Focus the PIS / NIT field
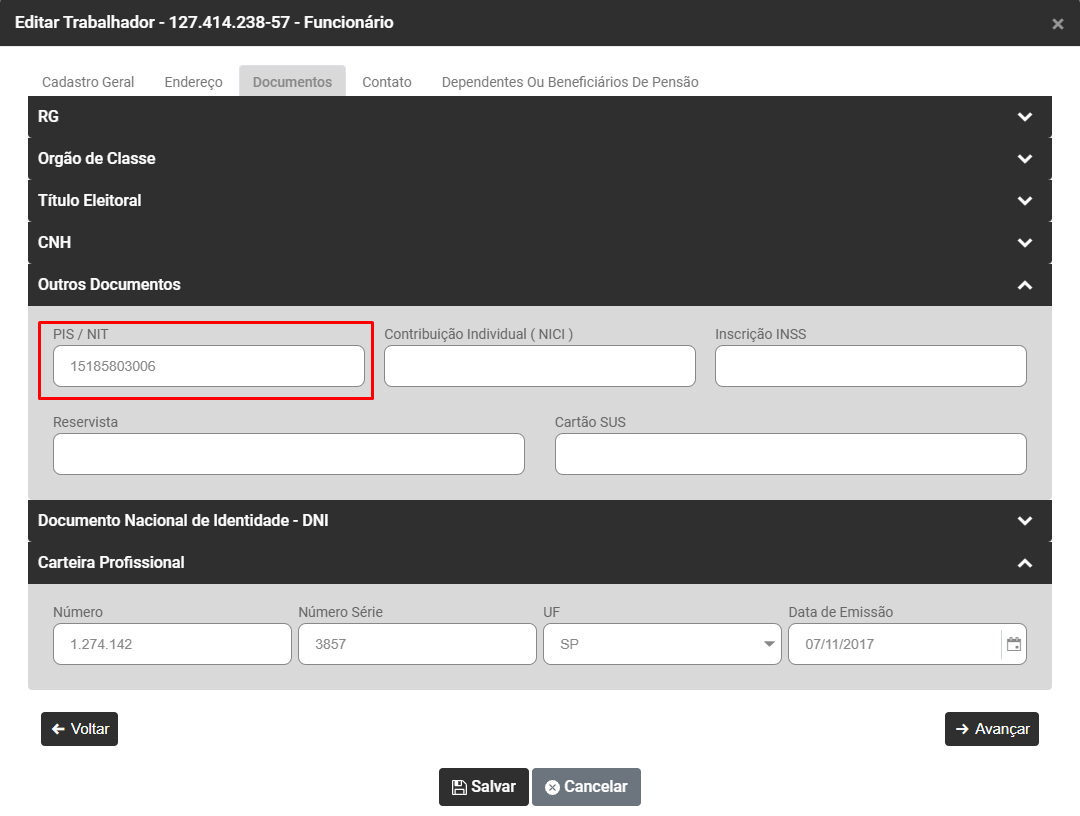 point(209,367)
